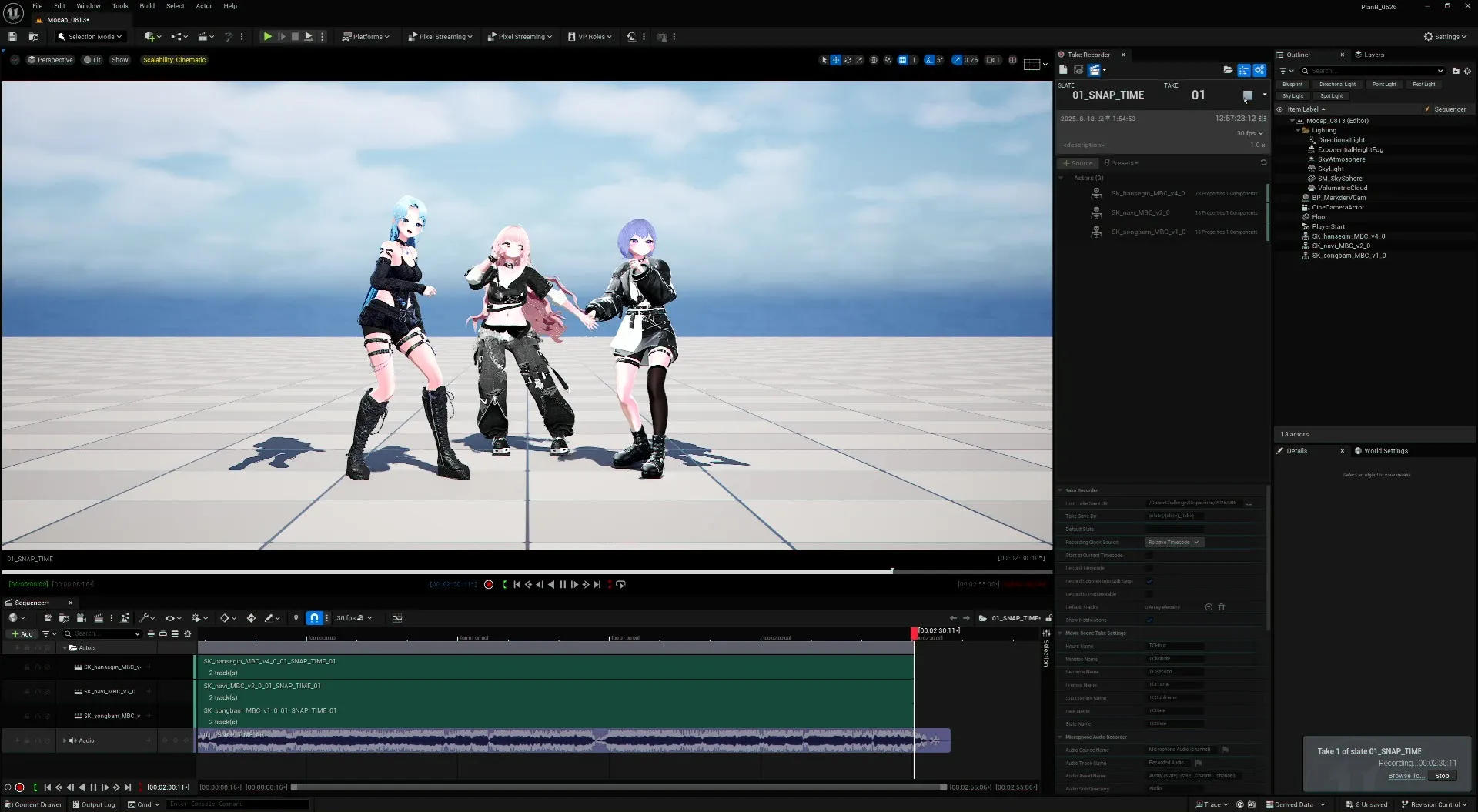Stop recording in the Take Recorder slate
Screen dimensions: 1478x812
pyautogui.click(x=1247, y=95)
